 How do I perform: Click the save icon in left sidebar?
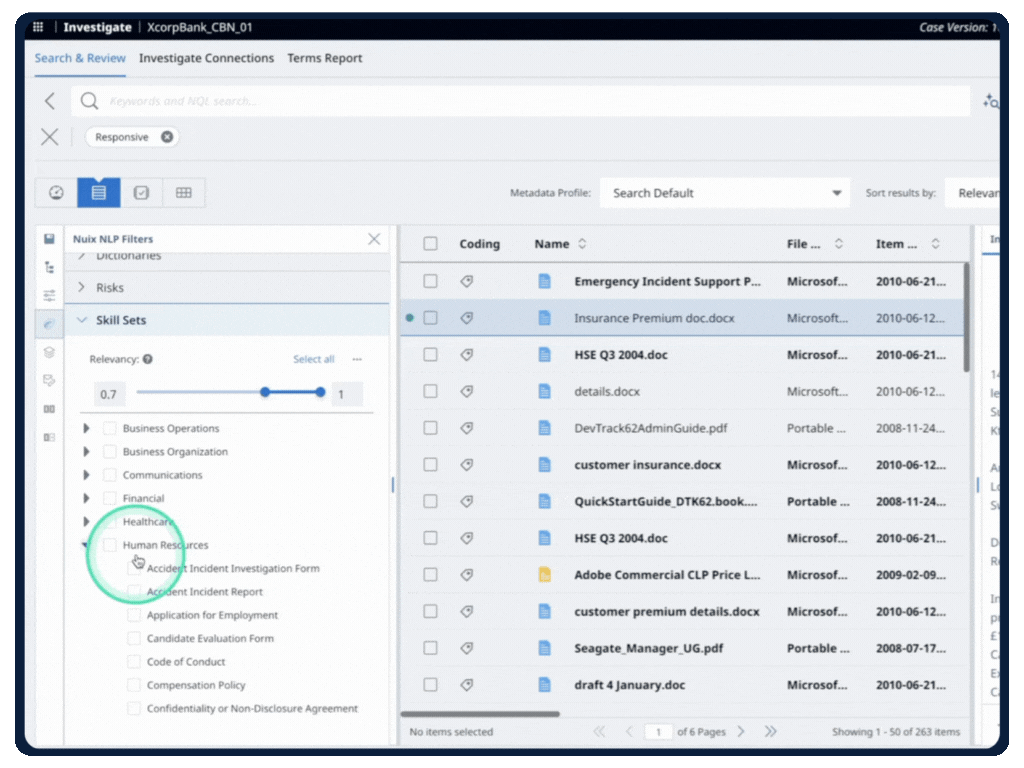point(49,240)
